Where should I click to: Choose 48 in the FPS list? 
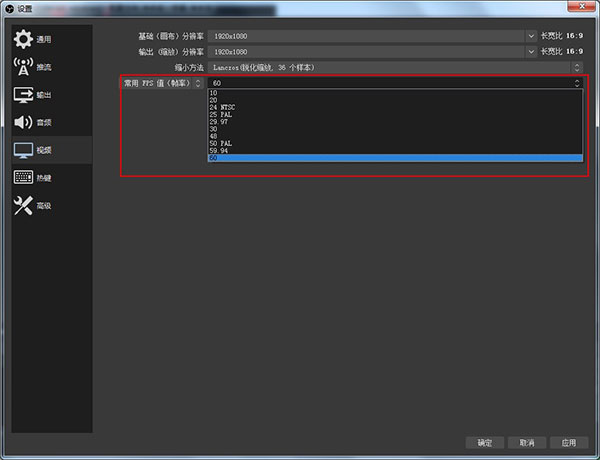(x=395, y=136)
